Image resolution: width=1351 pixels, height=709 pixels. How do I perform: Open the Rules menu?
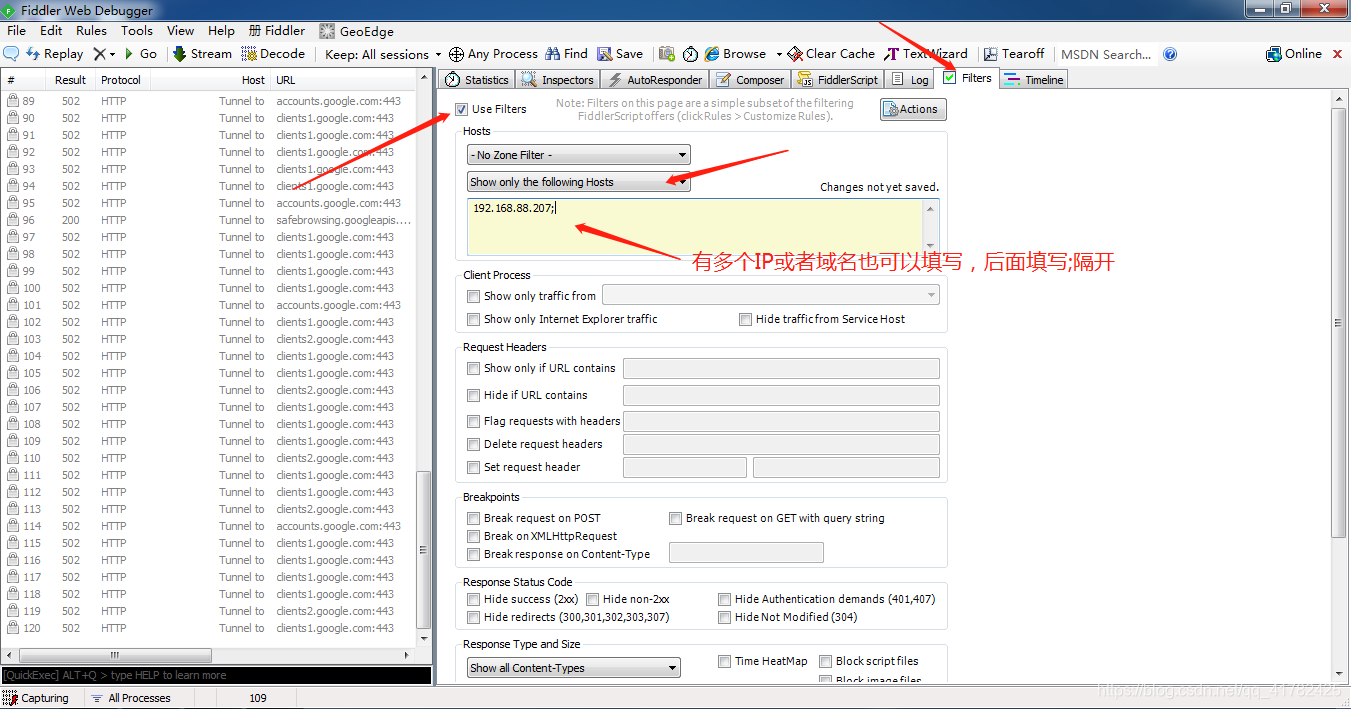tap(91, 31)
